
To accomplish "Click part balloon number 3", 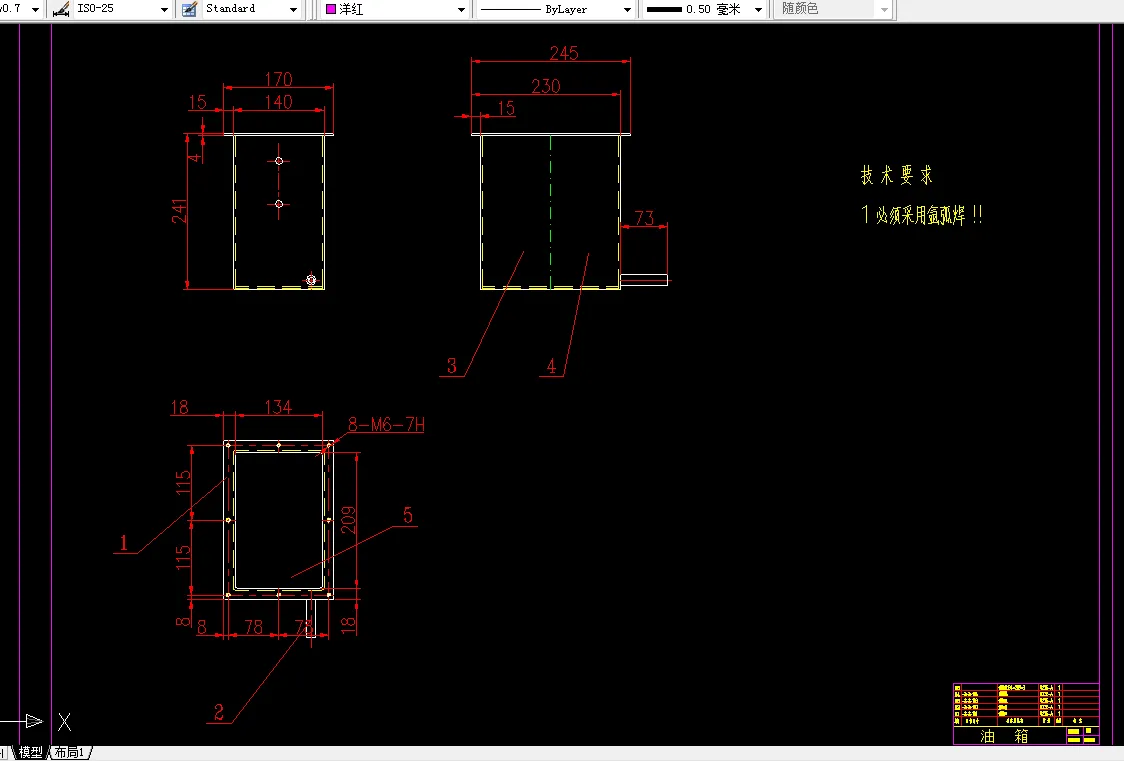I will pyautogui.click(x=452, y=365).
